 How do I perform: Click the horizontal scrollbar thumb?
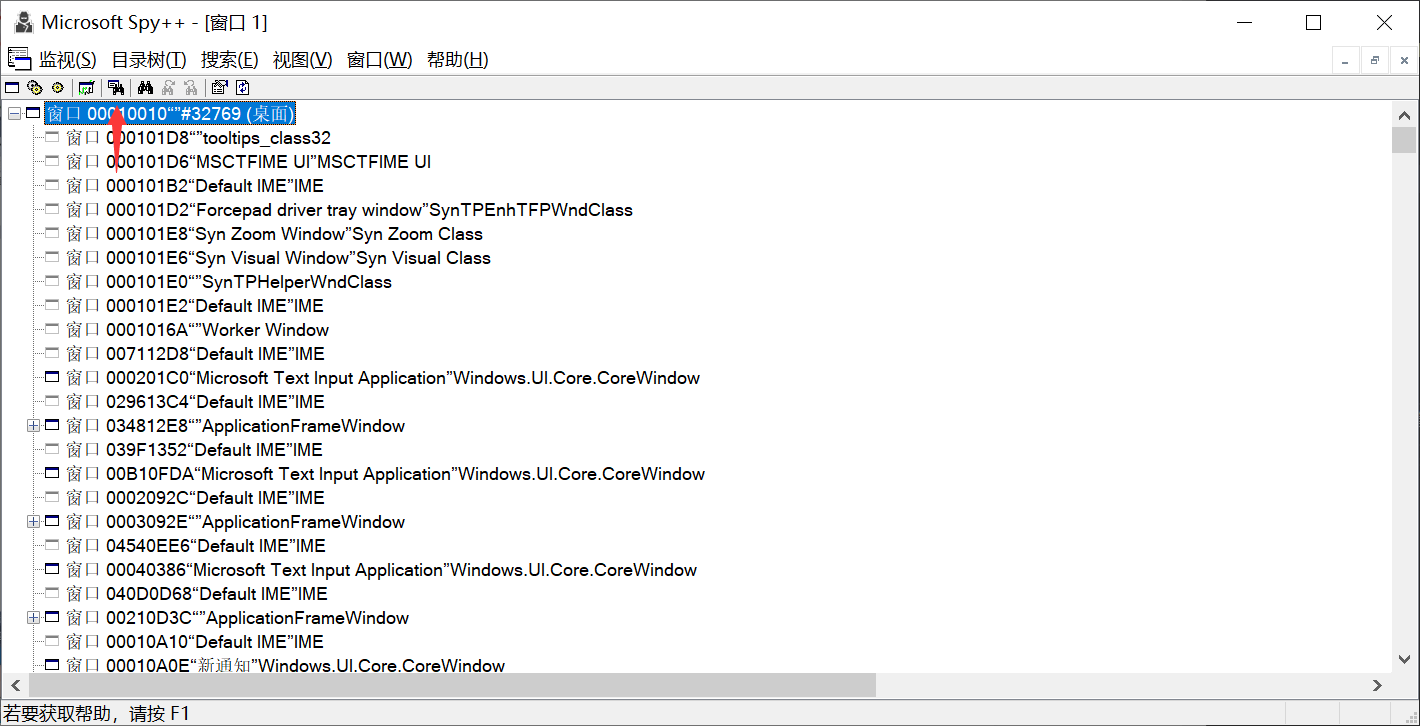coord(452,685)
